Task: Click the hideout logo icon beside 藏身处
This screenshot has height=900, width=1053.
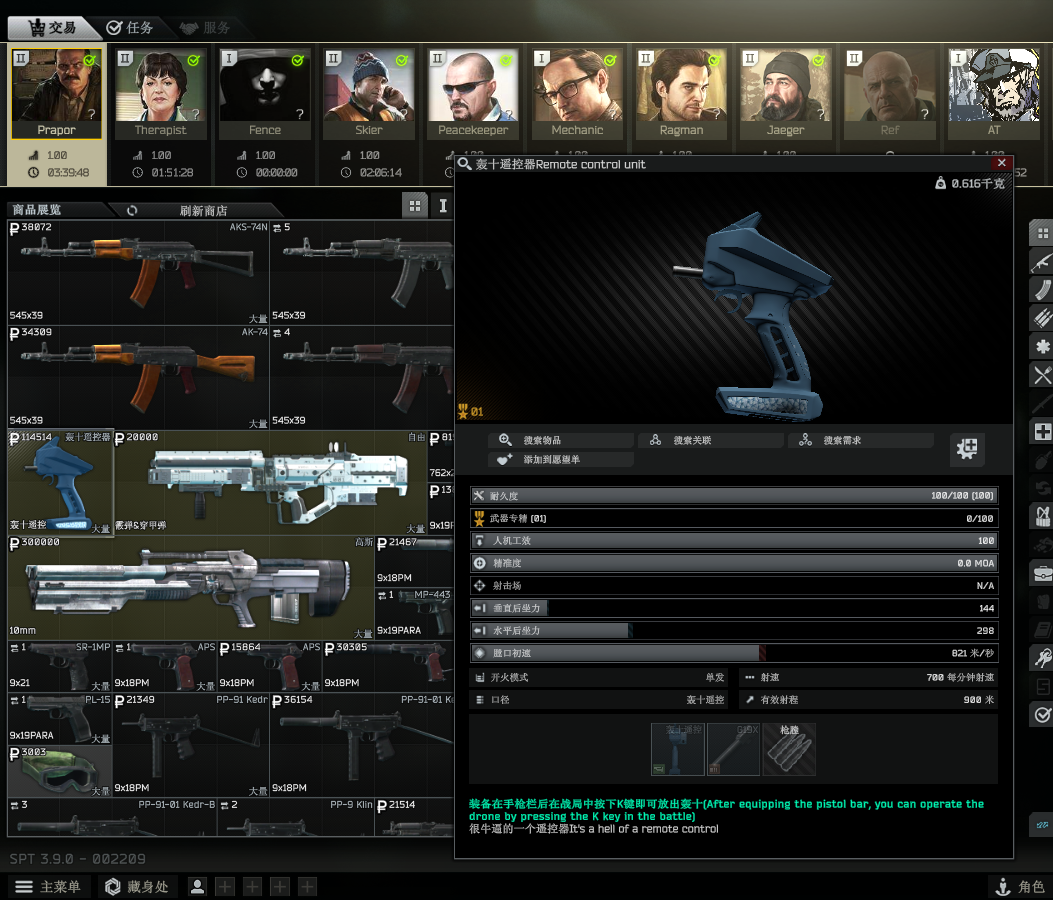Action: tap(113, 887)
